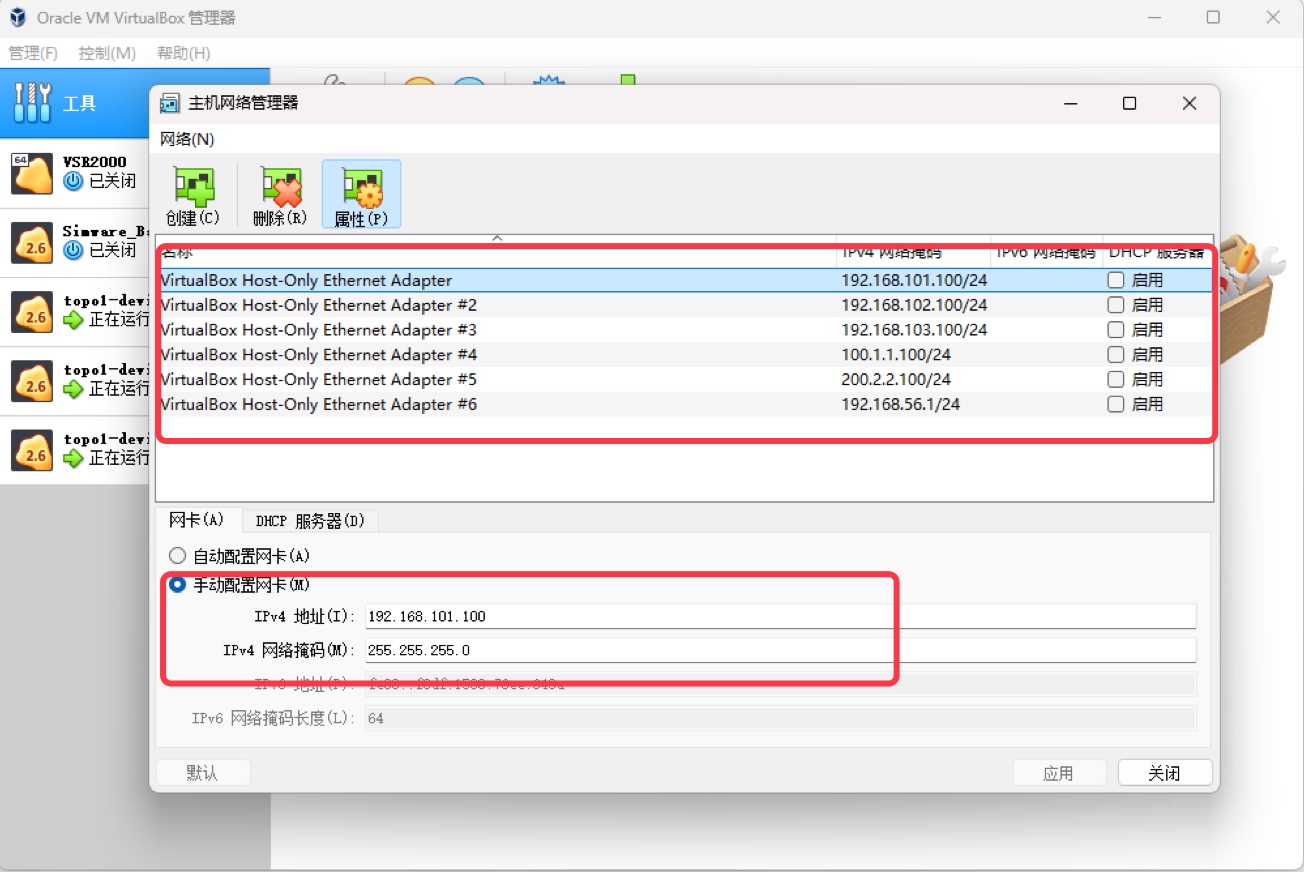Enable DHCP for Host-Only Ethernet Adapter
Viewport: 1304px width, 872px height.
pos(1116,280)
